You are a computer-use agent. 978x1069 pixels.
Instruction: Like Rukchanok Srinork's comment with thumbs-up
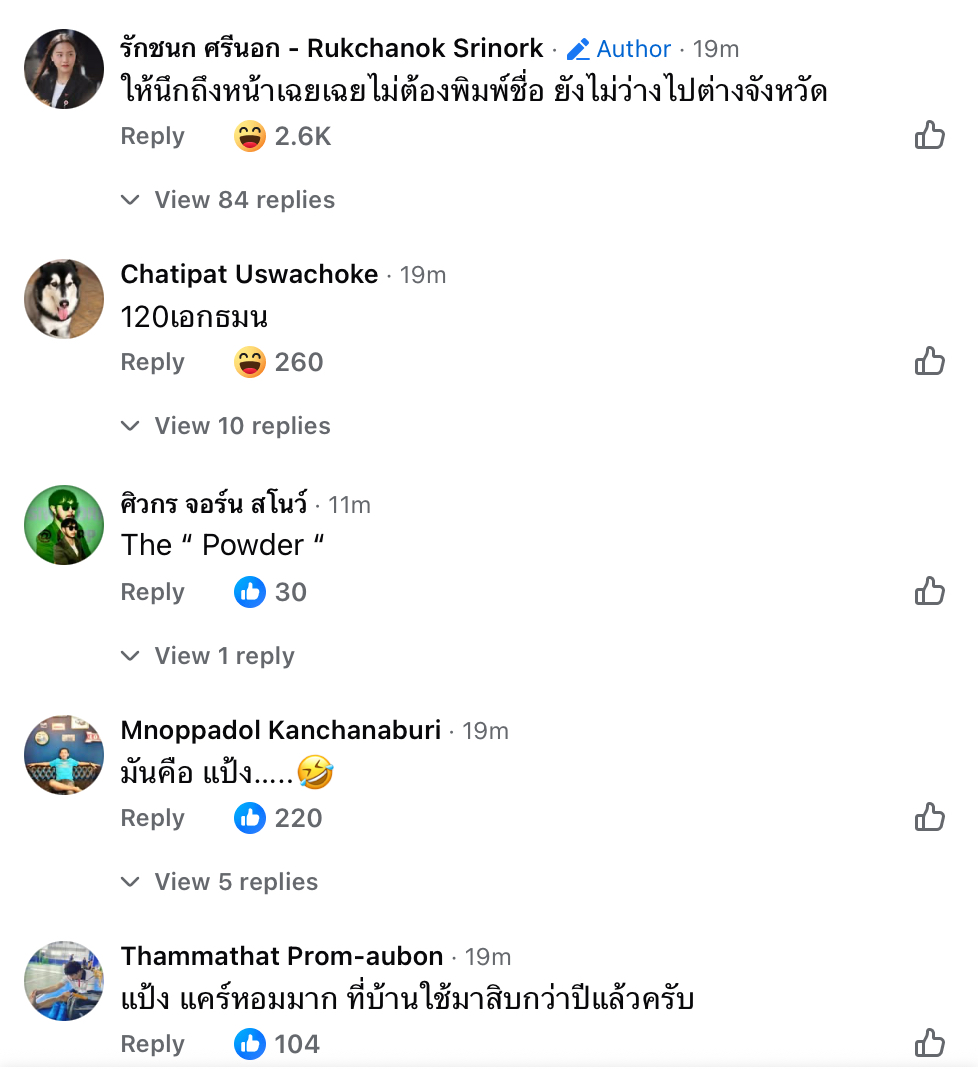(x=930, y=135)
